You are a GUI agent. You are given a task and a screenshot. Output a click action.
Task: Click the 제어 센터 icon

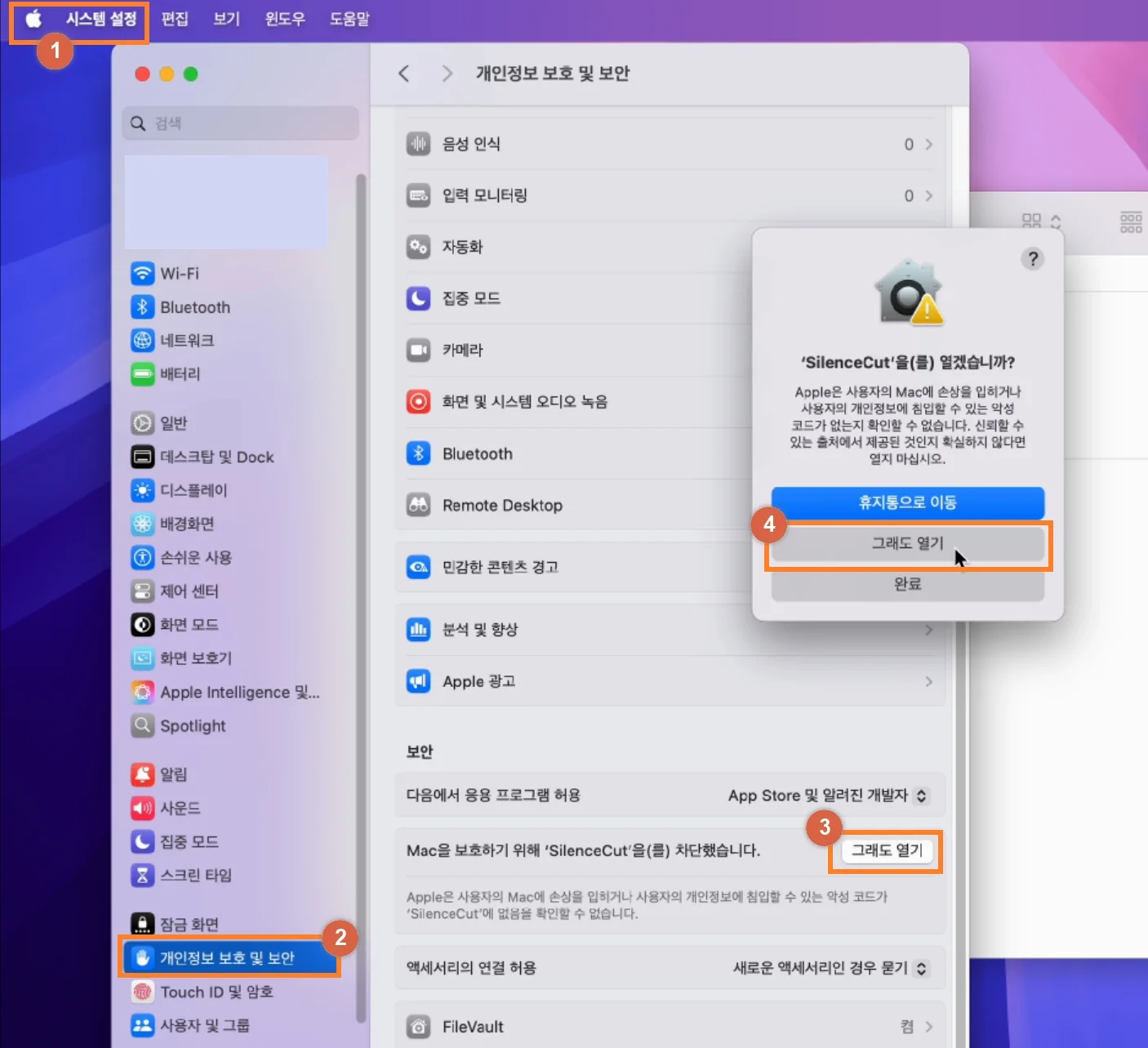(143, 591)
